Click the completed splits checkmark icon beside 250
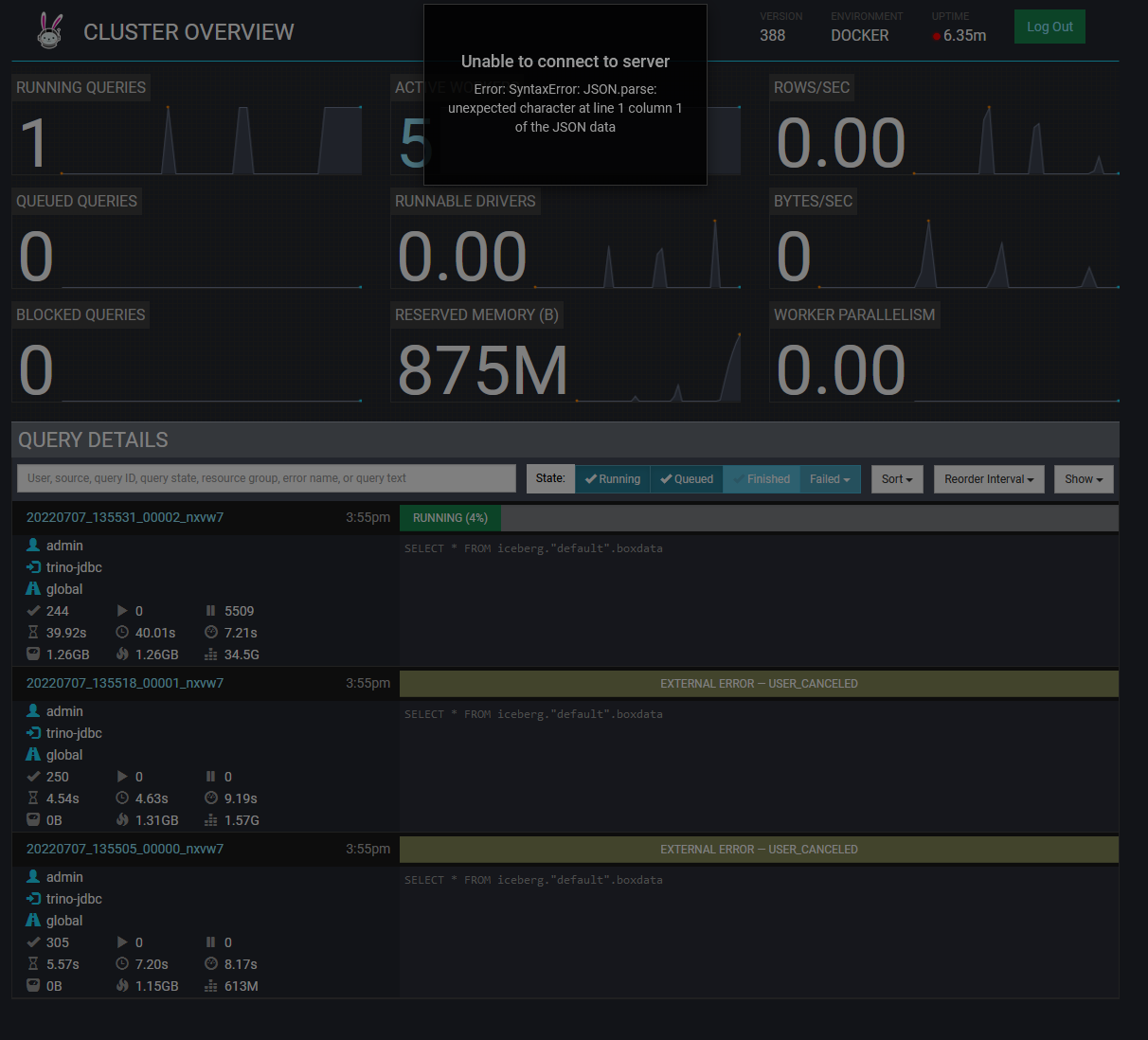 click(33, 776)
